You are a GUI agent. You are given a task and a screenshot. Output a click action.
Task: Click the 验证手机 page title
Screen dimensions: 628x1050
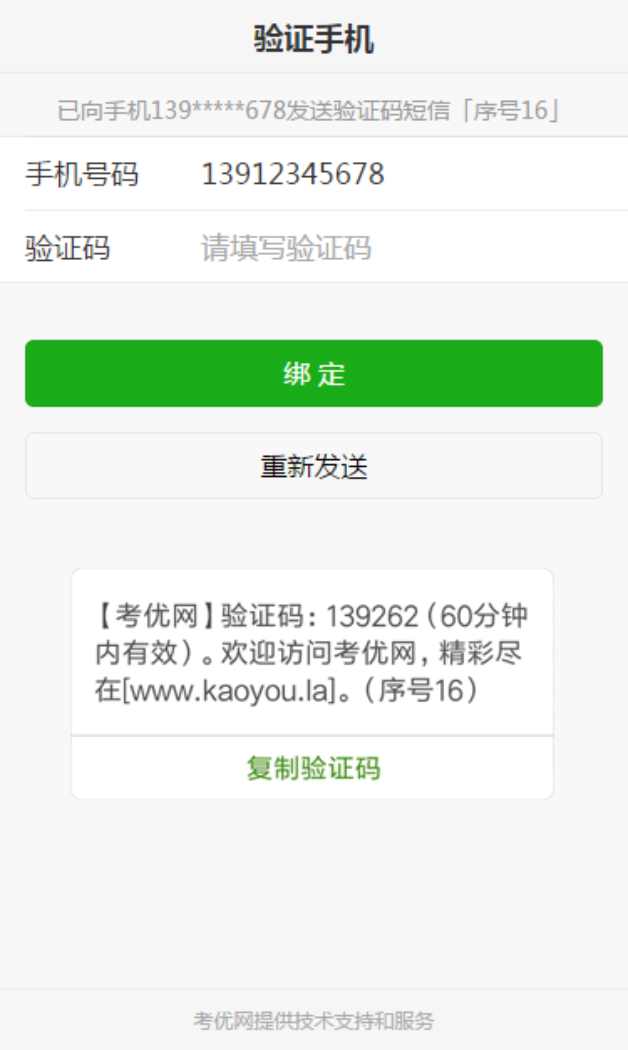[x=313, y=38]
